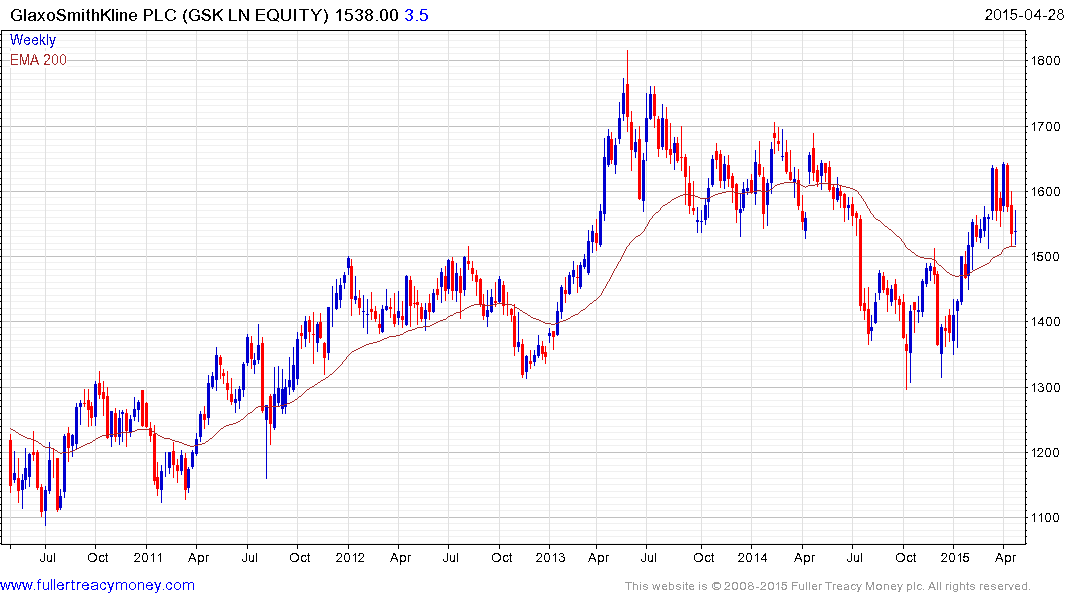Click the copyright notice text at bottom

(828, 586)
